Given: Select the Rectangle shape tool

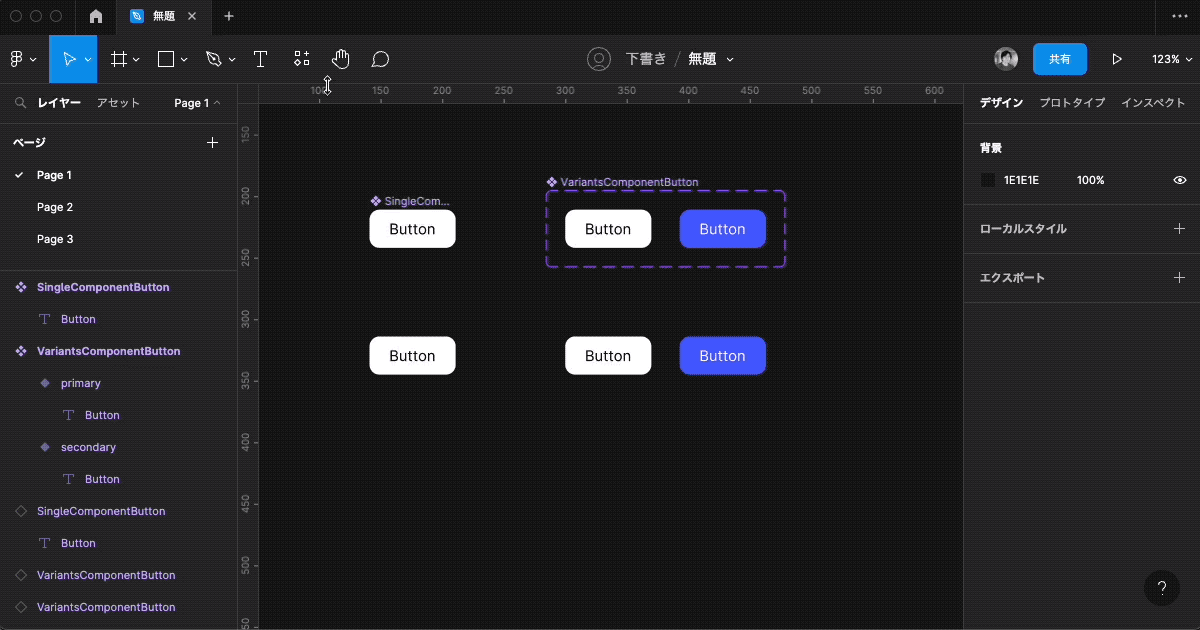Looking at the screenshot, I should point(166,59).
